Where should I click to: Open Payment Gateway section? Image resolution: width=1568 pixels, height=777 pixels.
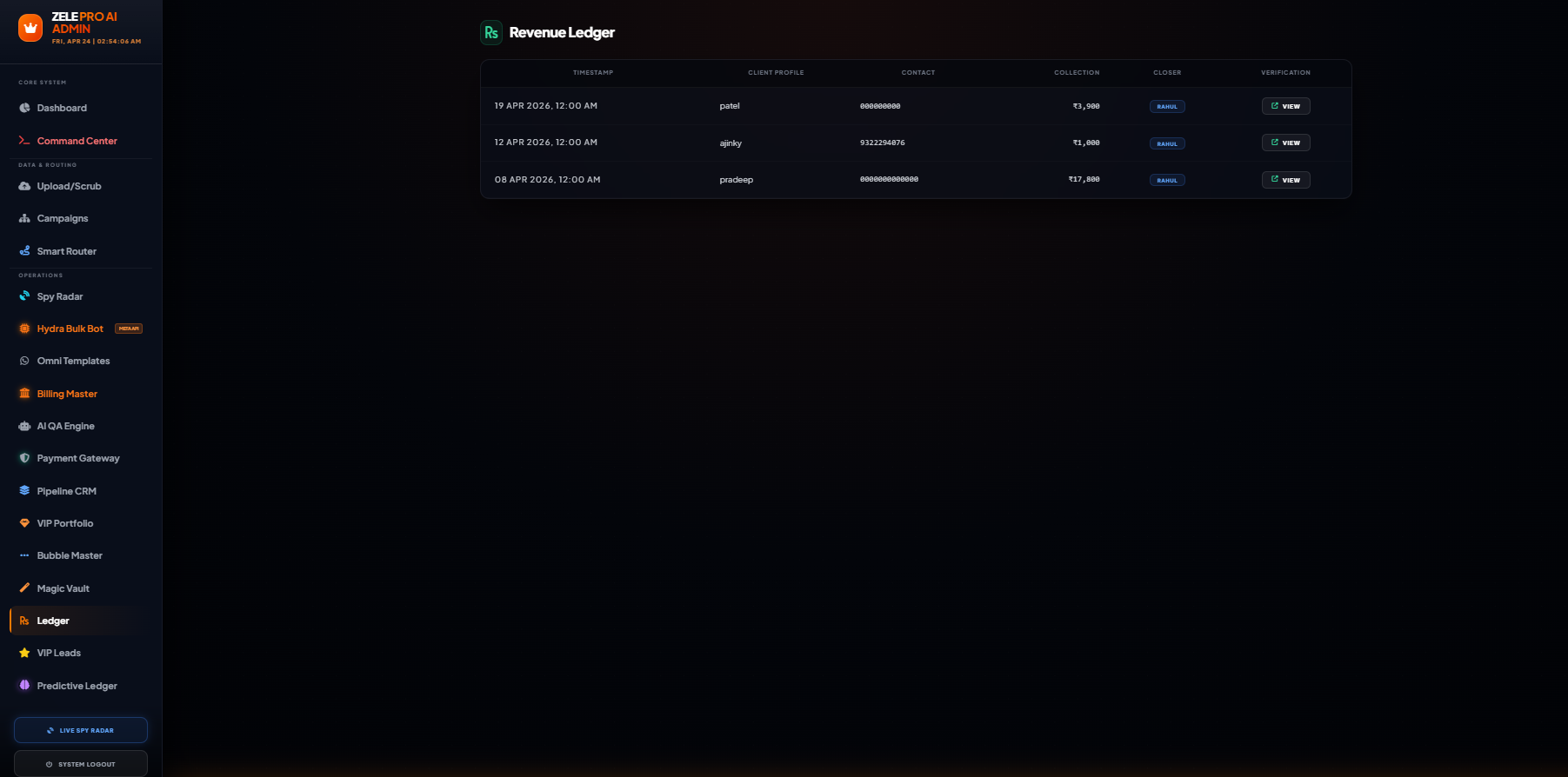pyautogui.click(x=81, y=458)
